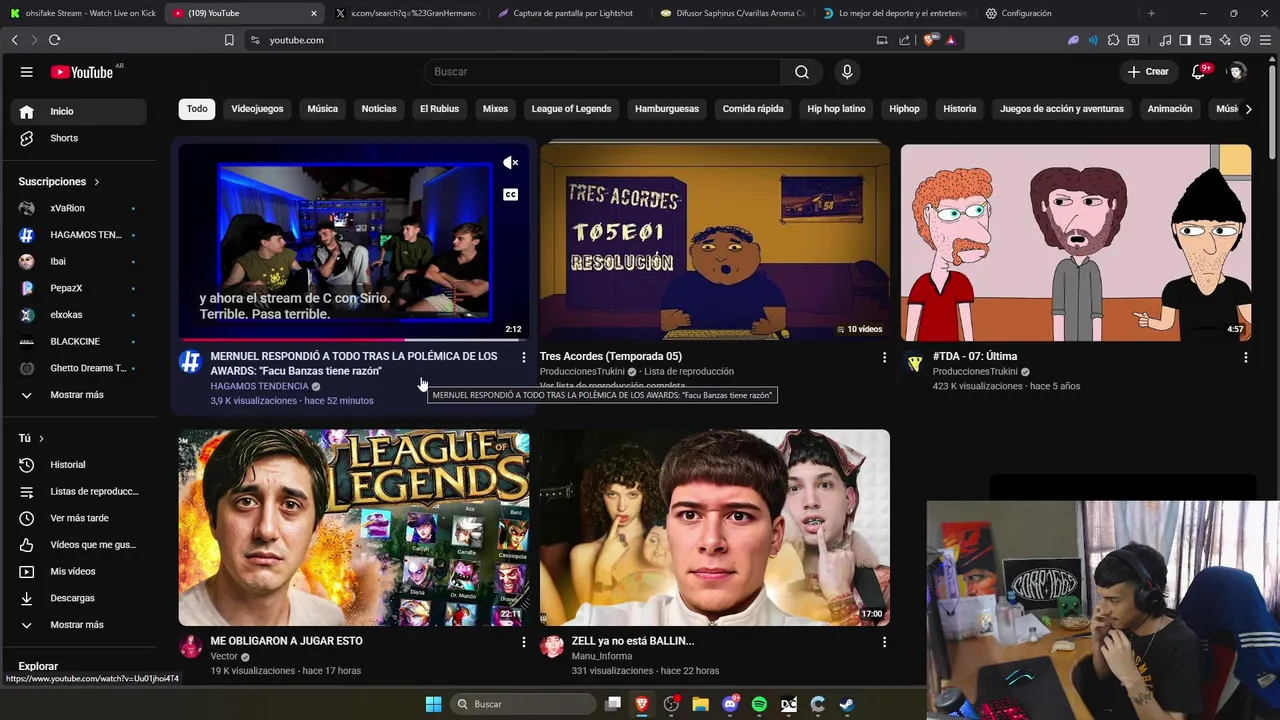
Task: Open PepazX channel subscription
Action: pos(80,288)
